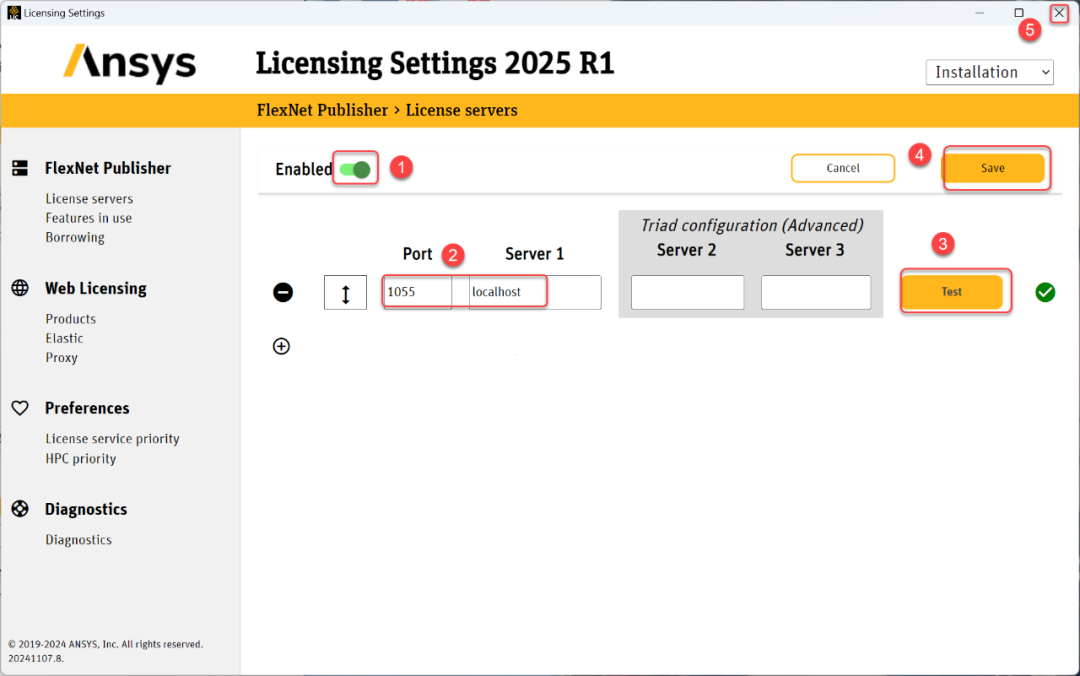
Task: Click the FlexNet Publisher server icon
Action: coord(20,168)
